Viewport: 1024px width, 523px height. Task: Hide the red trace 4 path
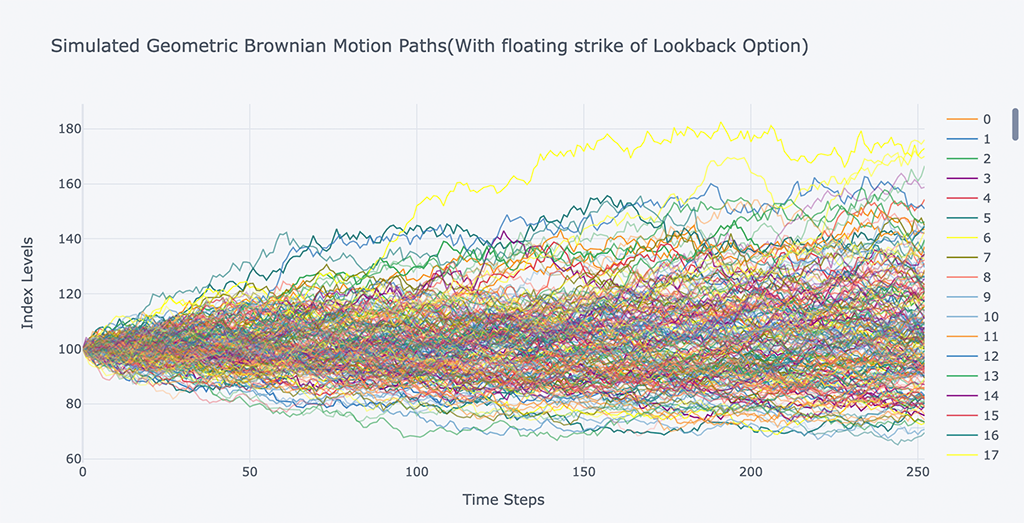point(986,198)
